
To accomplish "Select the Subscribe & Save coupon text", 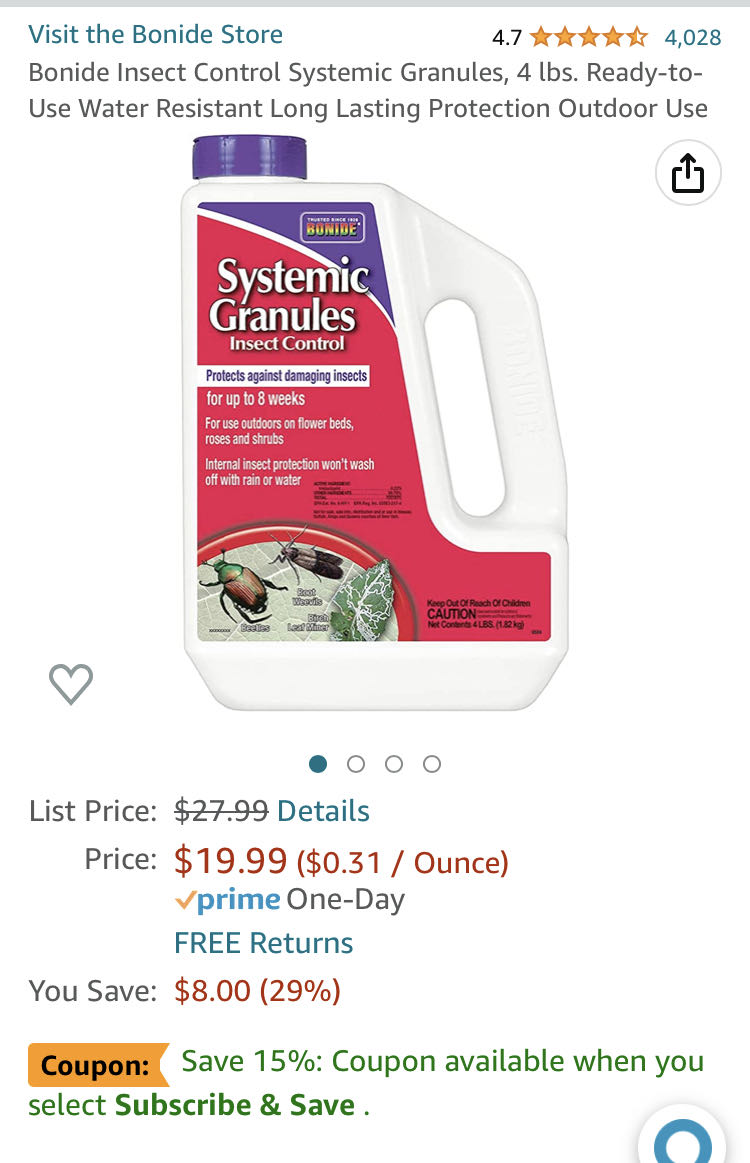I will [234, 1105].
